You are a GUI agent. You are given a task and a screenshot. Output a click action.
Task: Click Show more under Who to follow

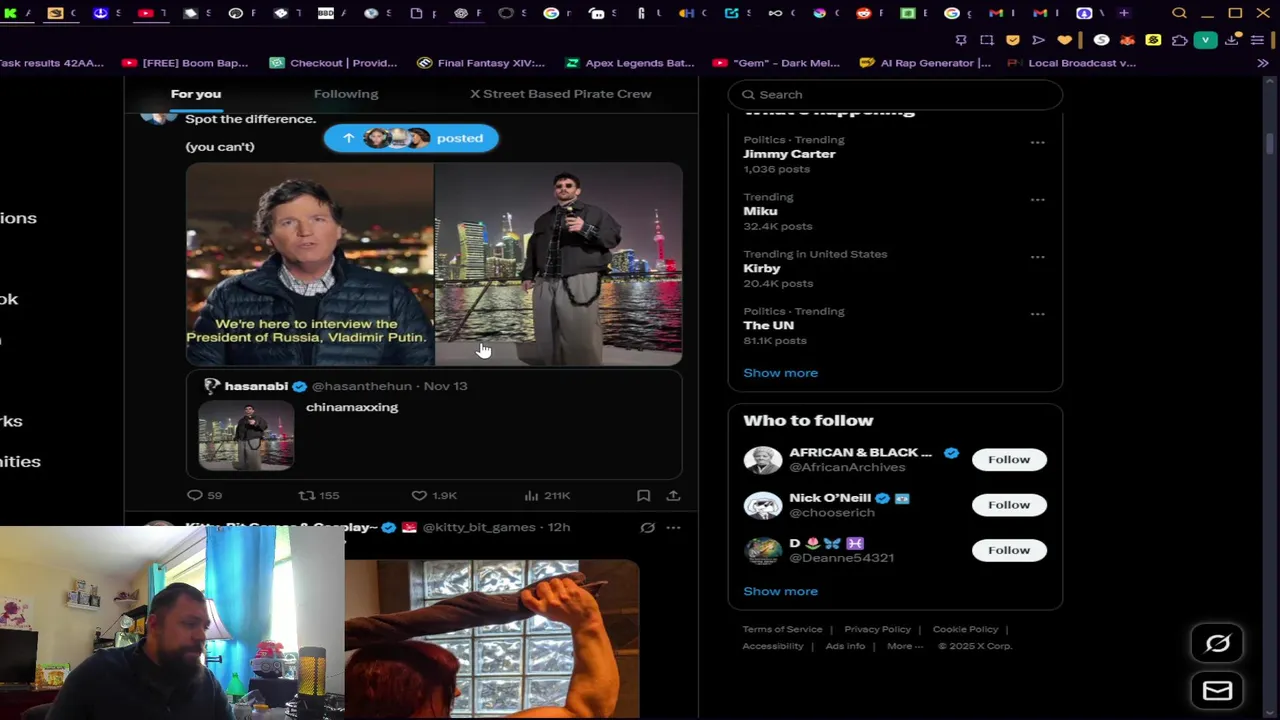780,591
